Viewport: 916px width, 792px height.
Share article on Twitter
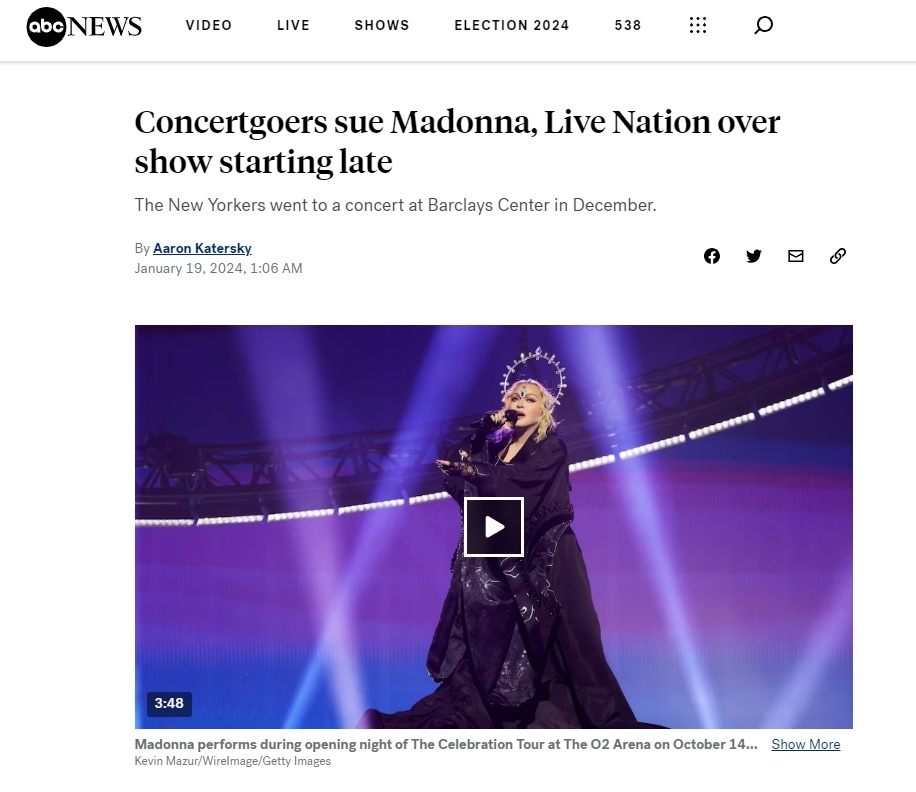[754, 256]
